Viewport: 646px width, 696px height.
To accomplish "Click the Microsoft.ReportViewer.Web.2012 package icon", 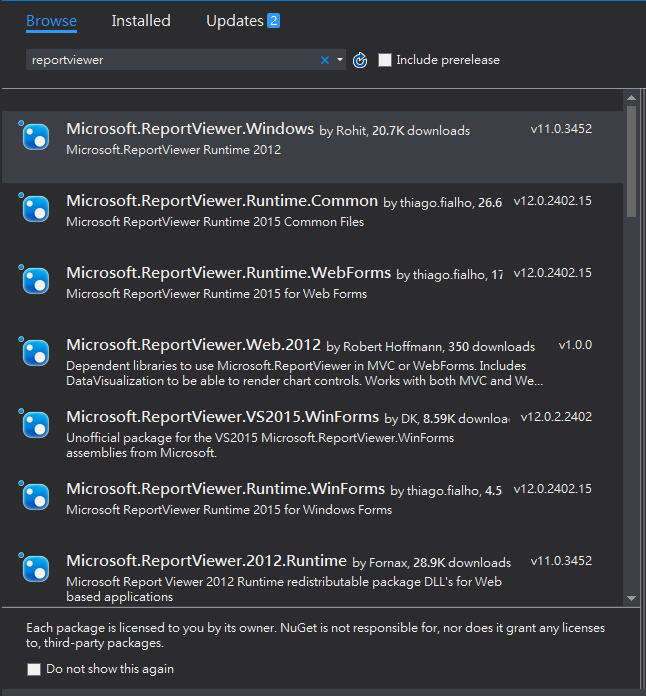I will pyautogui.click(x=36, y=353).
